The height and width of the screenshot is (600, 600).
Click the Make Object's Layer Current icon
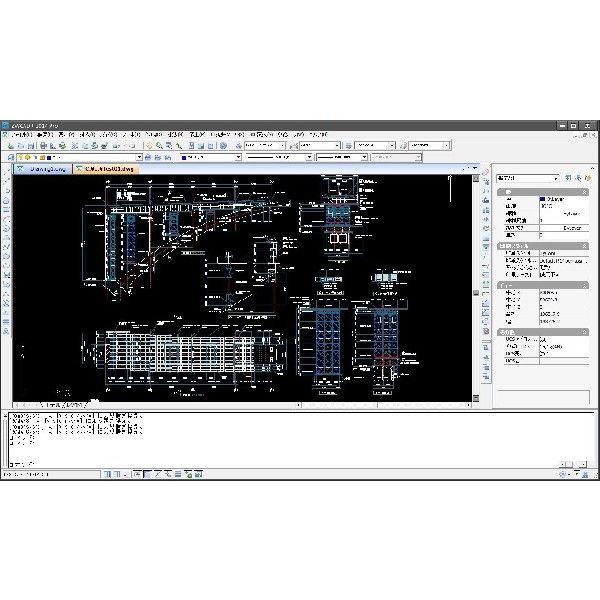click(x=148, y=157)
